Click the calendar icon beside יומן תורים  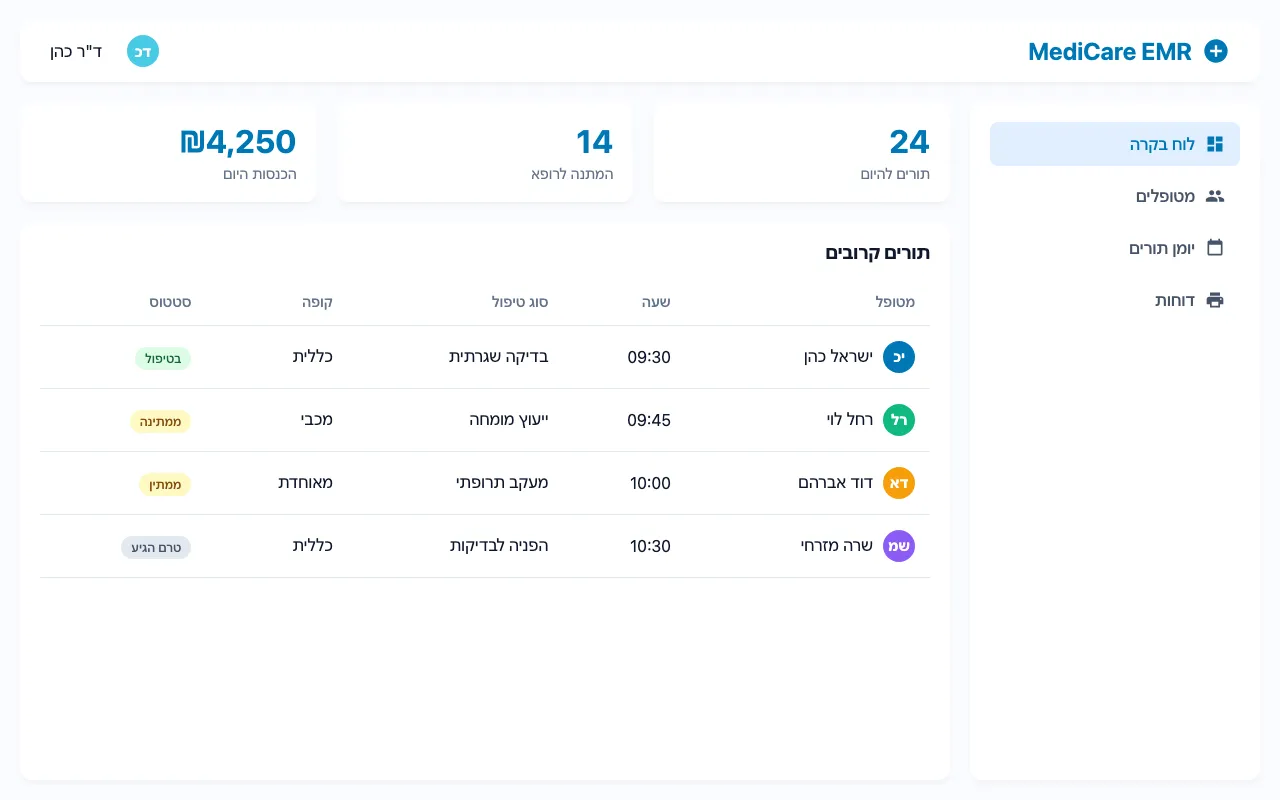[x=1215, y=248]
